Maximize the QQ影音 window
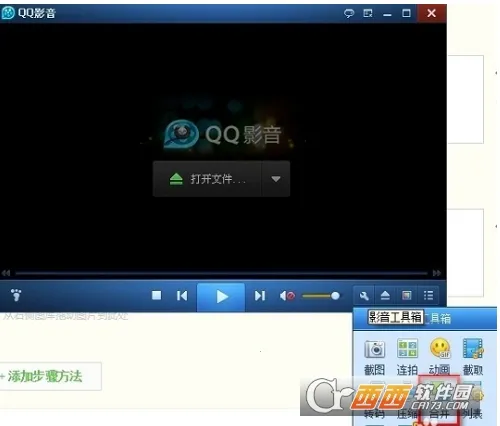Image resolution: width=500 pixels, height=426 pixels. [x=406, y=13]
